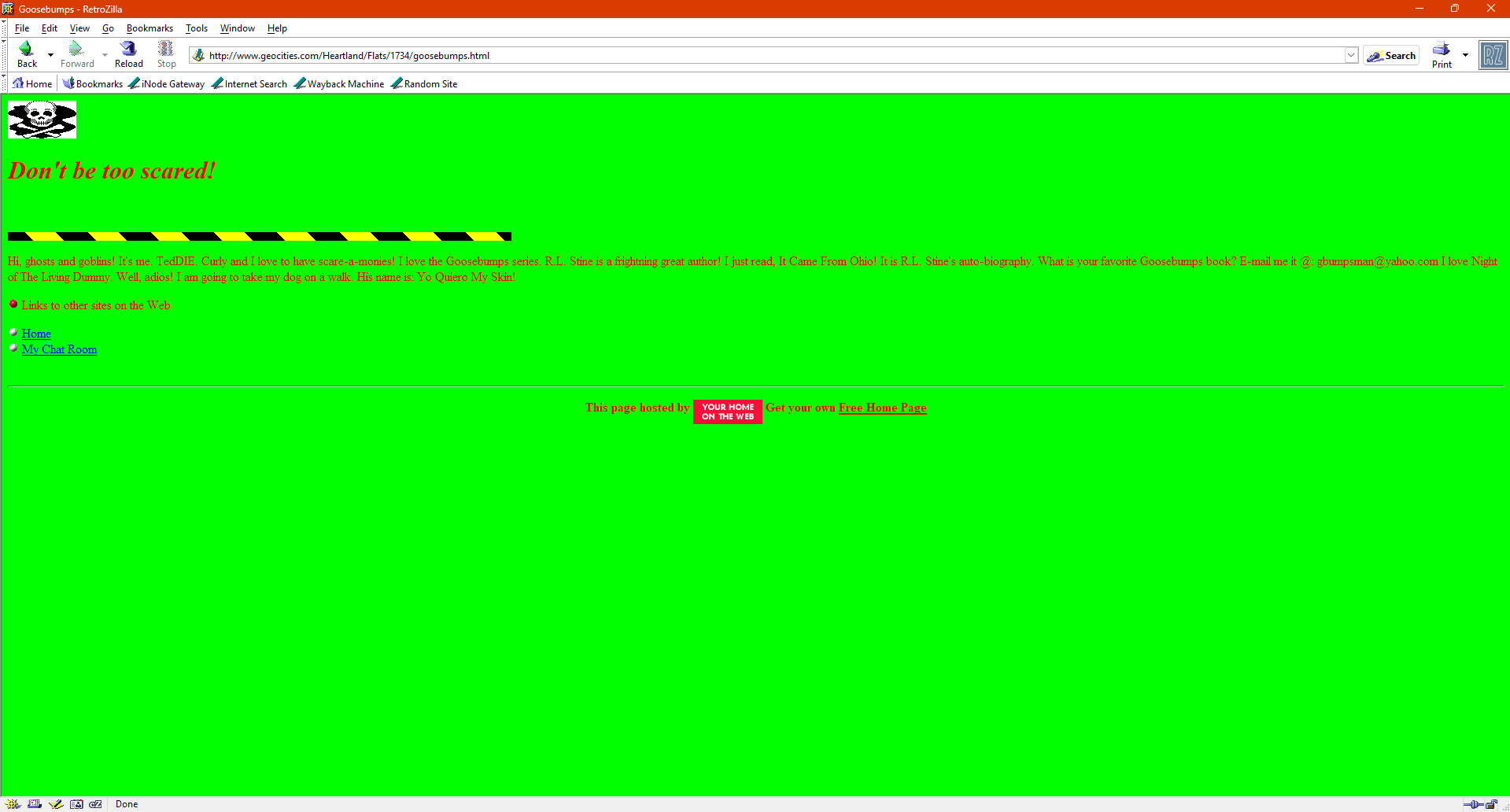Screen dimensions: 1510x812
Task: Open the View menu
Action: click(x=79, y=28)
